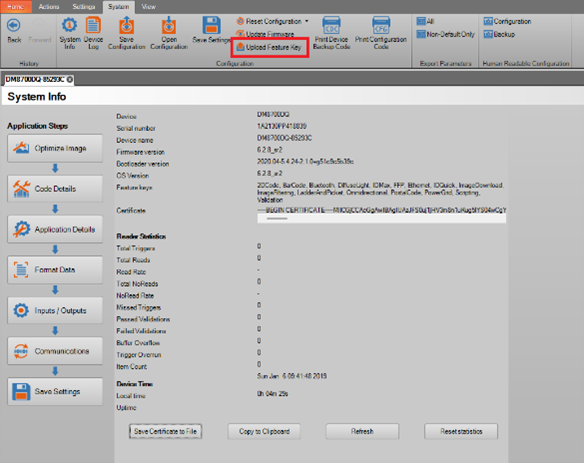Click Update Firmware in ribbon
This screenshot has width=584, height=463.
pos(265,34)
